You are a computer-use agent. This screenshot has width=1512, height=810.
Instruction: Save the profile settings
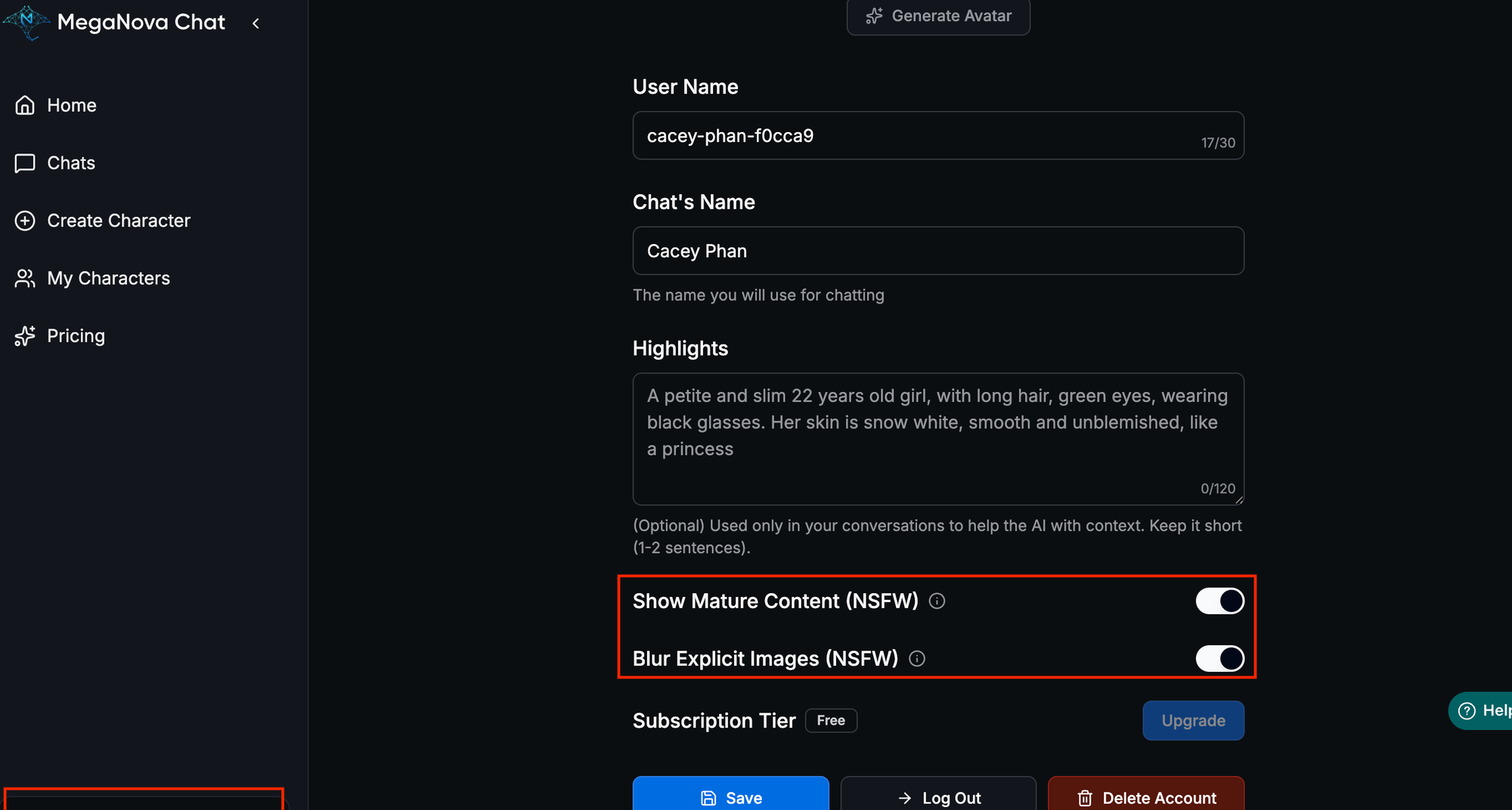coord(730,796)
